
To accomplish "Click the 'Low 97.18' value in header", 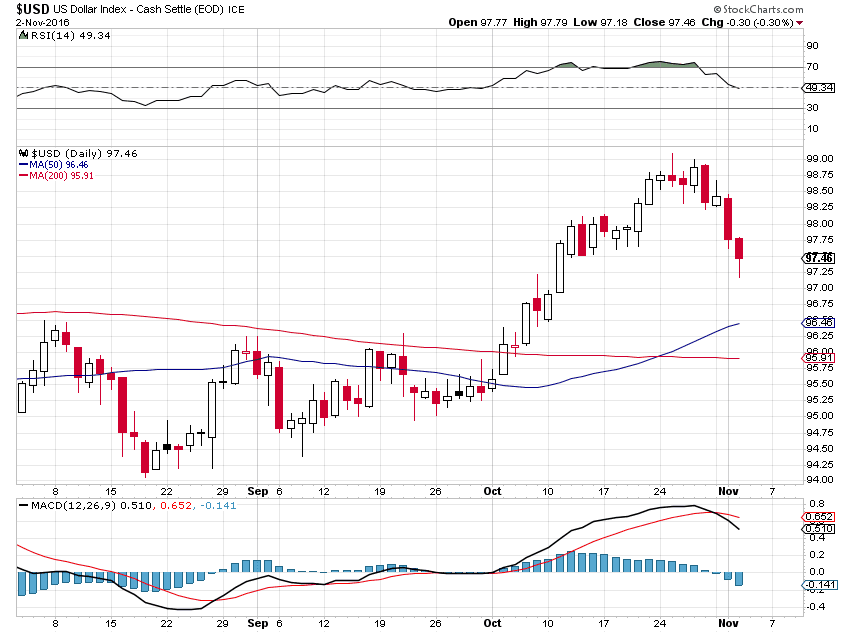I will click(x=600, y=22).
